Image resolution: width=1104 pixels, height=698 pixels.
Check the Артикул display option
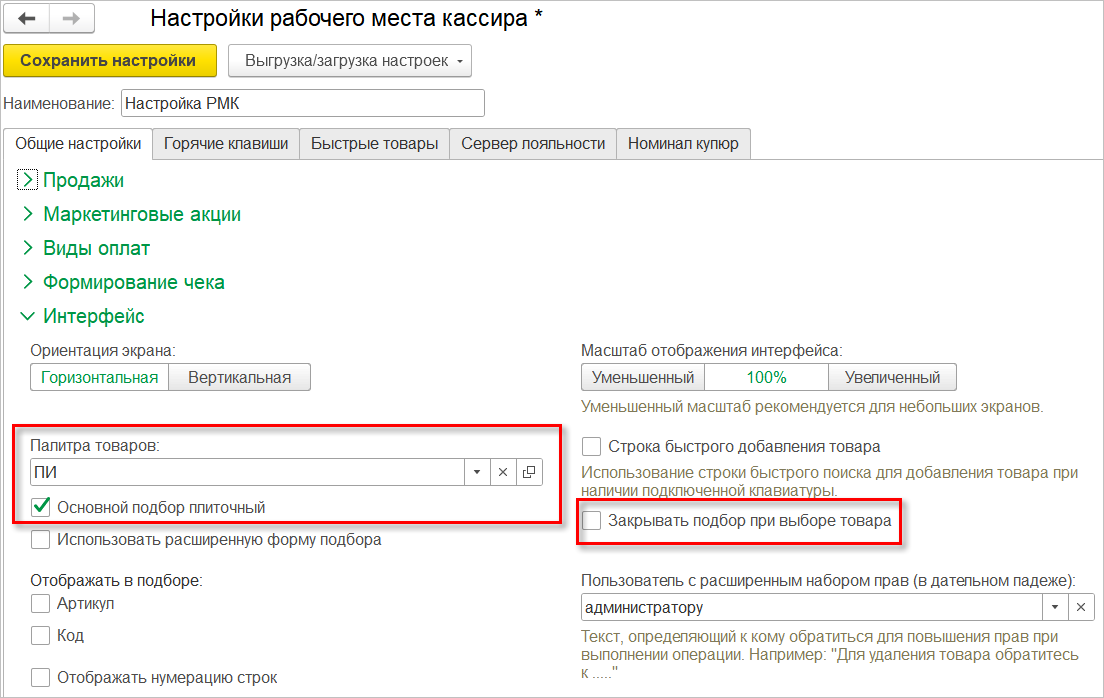(x=41, y=603)
